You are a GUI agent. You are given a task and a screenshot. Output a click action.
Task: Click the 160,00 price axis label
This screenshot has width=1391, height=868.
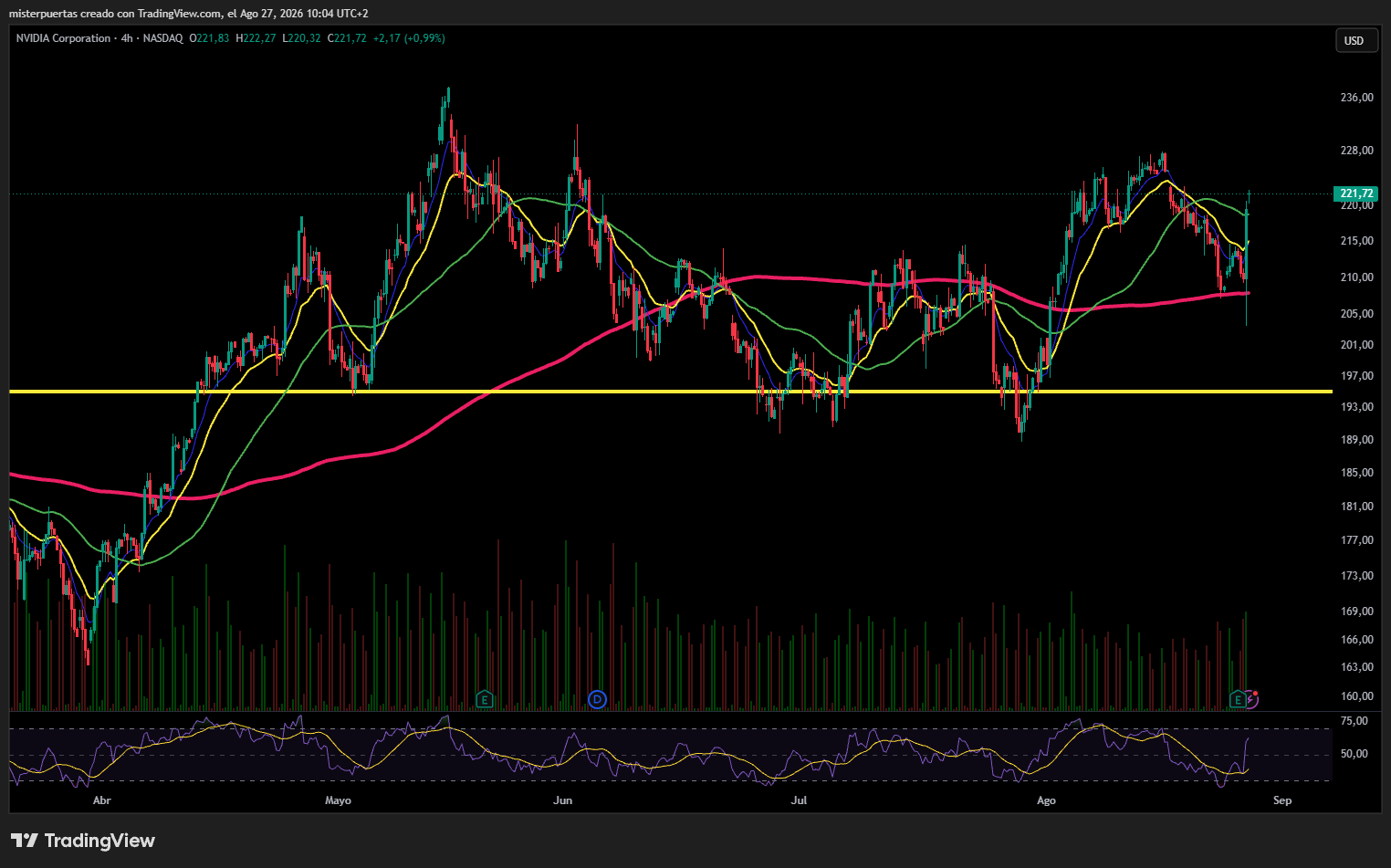point(1356,696)
